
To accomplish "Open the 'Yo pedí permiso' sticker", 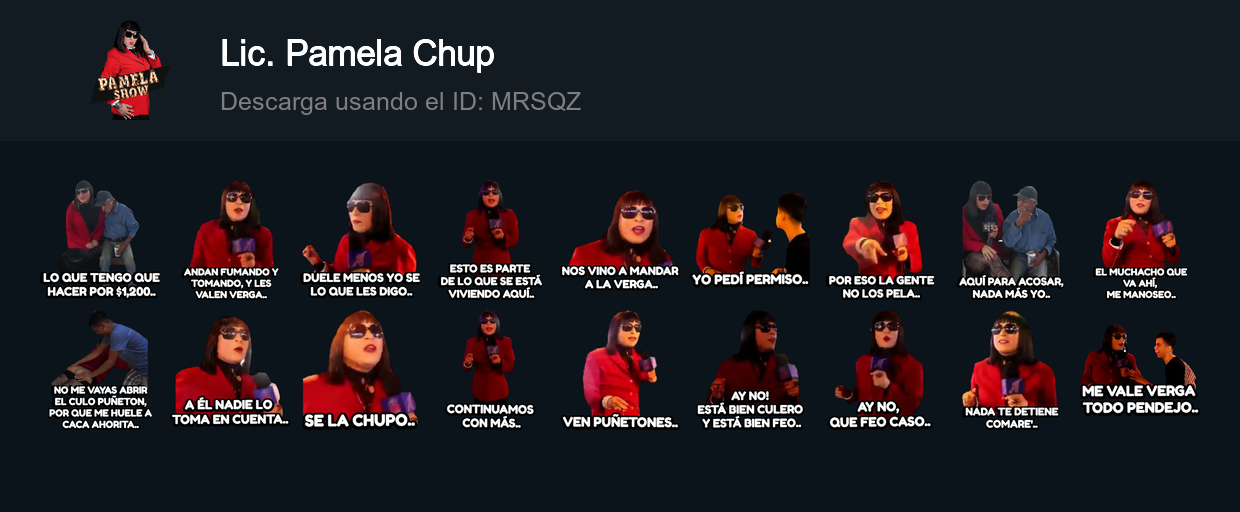I will coord(750,240).
